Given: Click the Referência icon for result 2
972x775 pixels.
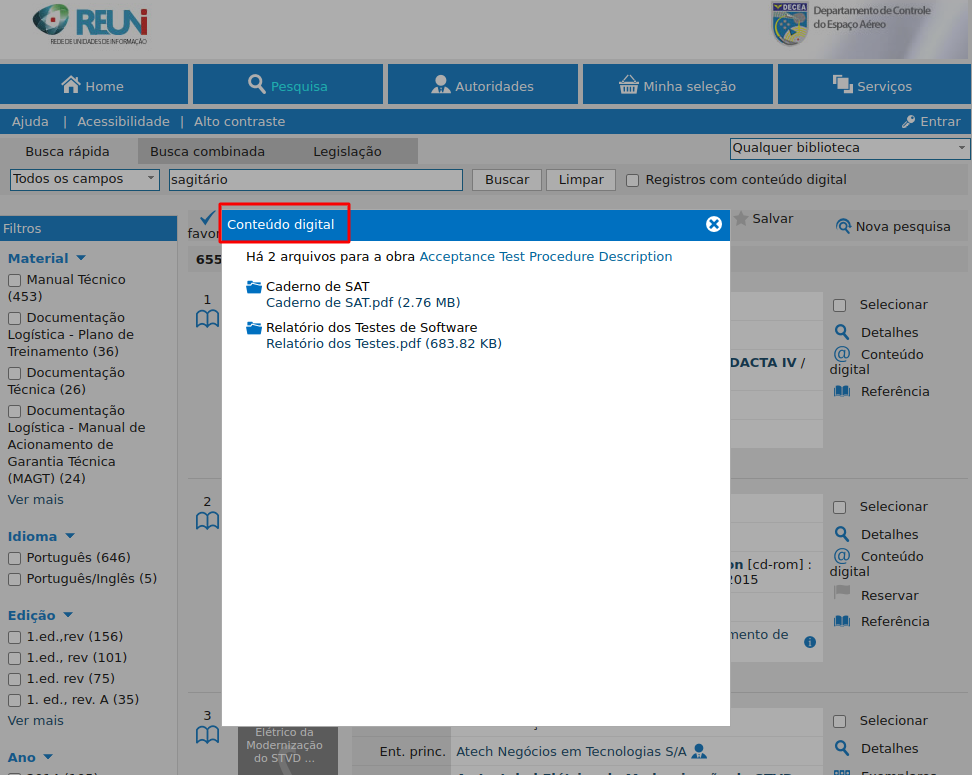Looking at the screenshot, I should (x=842, y=621).
